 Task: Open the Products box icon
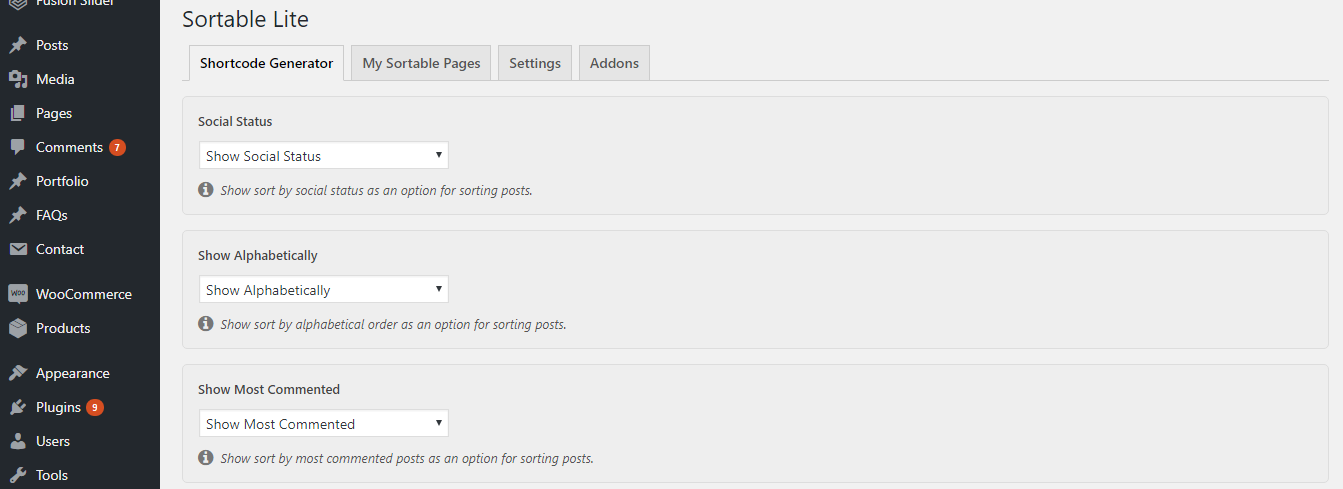tap(18, 328)
